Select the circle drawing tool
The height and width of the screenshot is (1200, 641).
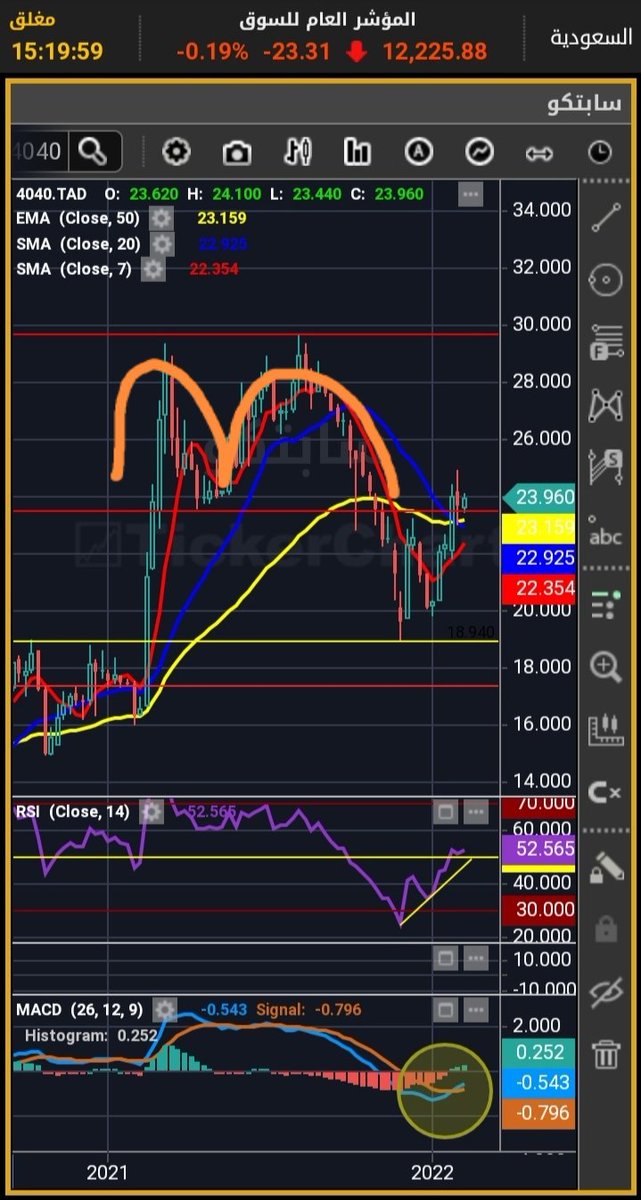pos(606,281)
